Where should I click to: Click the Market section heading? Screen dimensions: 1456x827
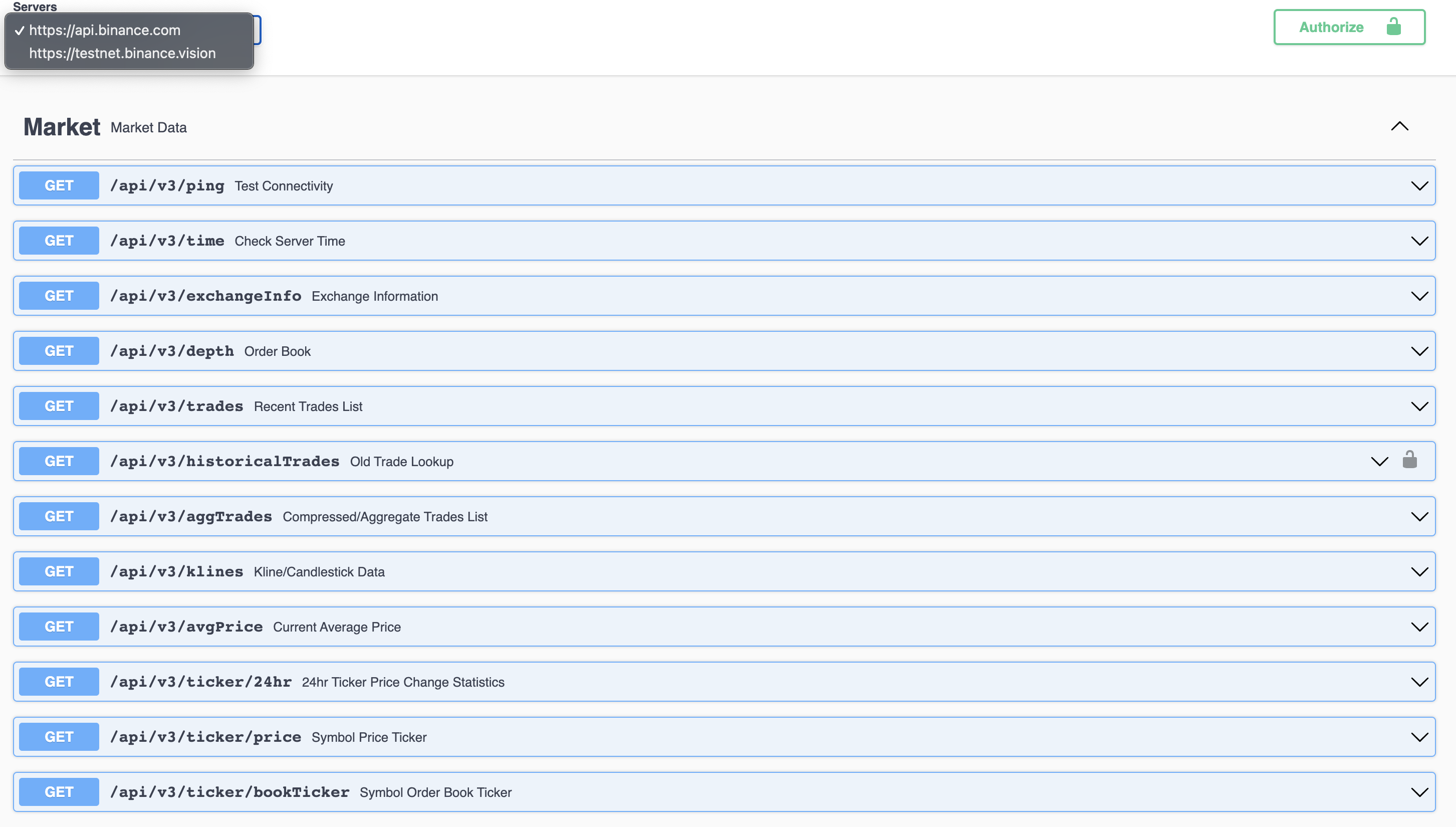click(x=62, y=127)
